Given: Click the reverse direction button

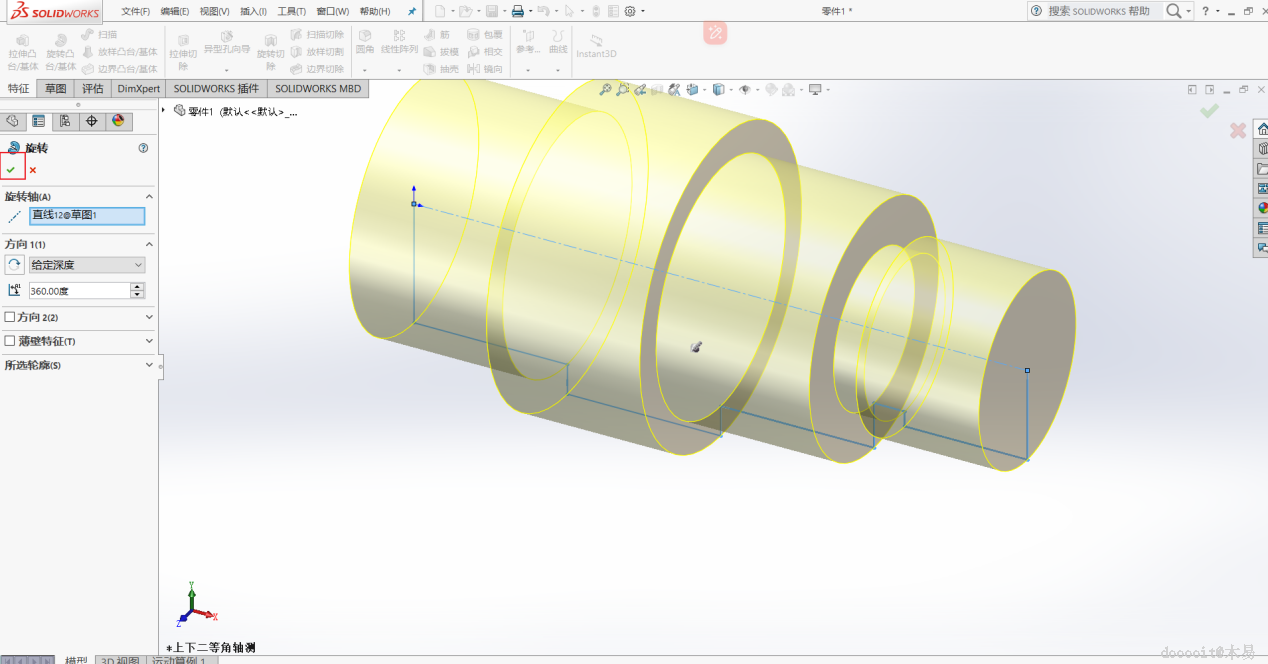Looking at the screenshot, I should click(x=14, y=265).
